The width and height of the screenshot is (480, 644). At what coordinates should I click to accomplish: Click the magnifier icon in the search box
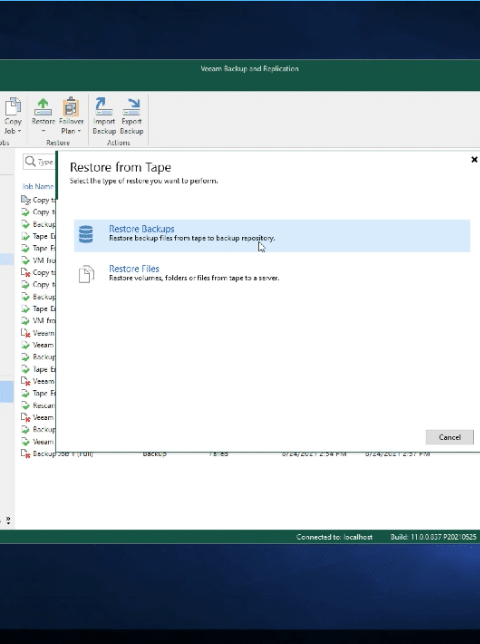point(30,161)
